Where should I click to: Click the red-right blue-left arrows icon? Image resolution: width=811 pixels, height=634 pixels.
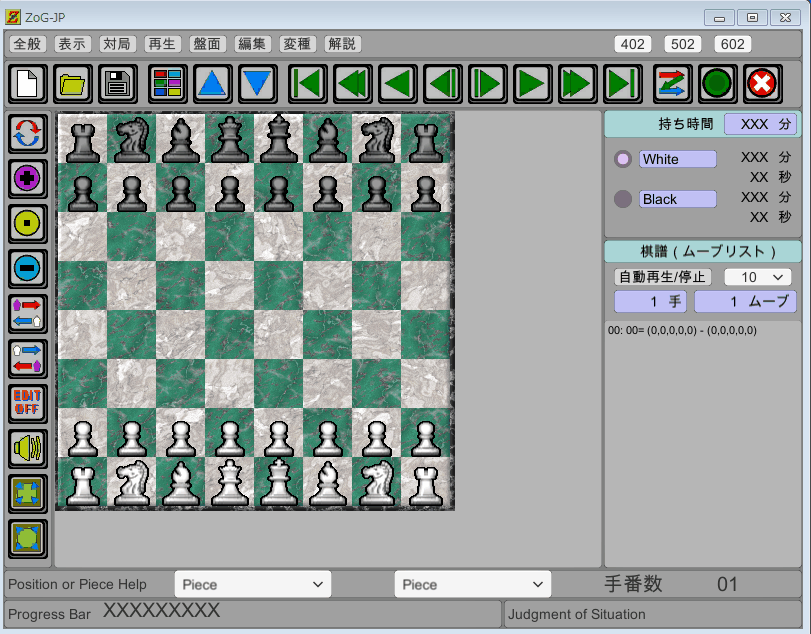[27, 313]
